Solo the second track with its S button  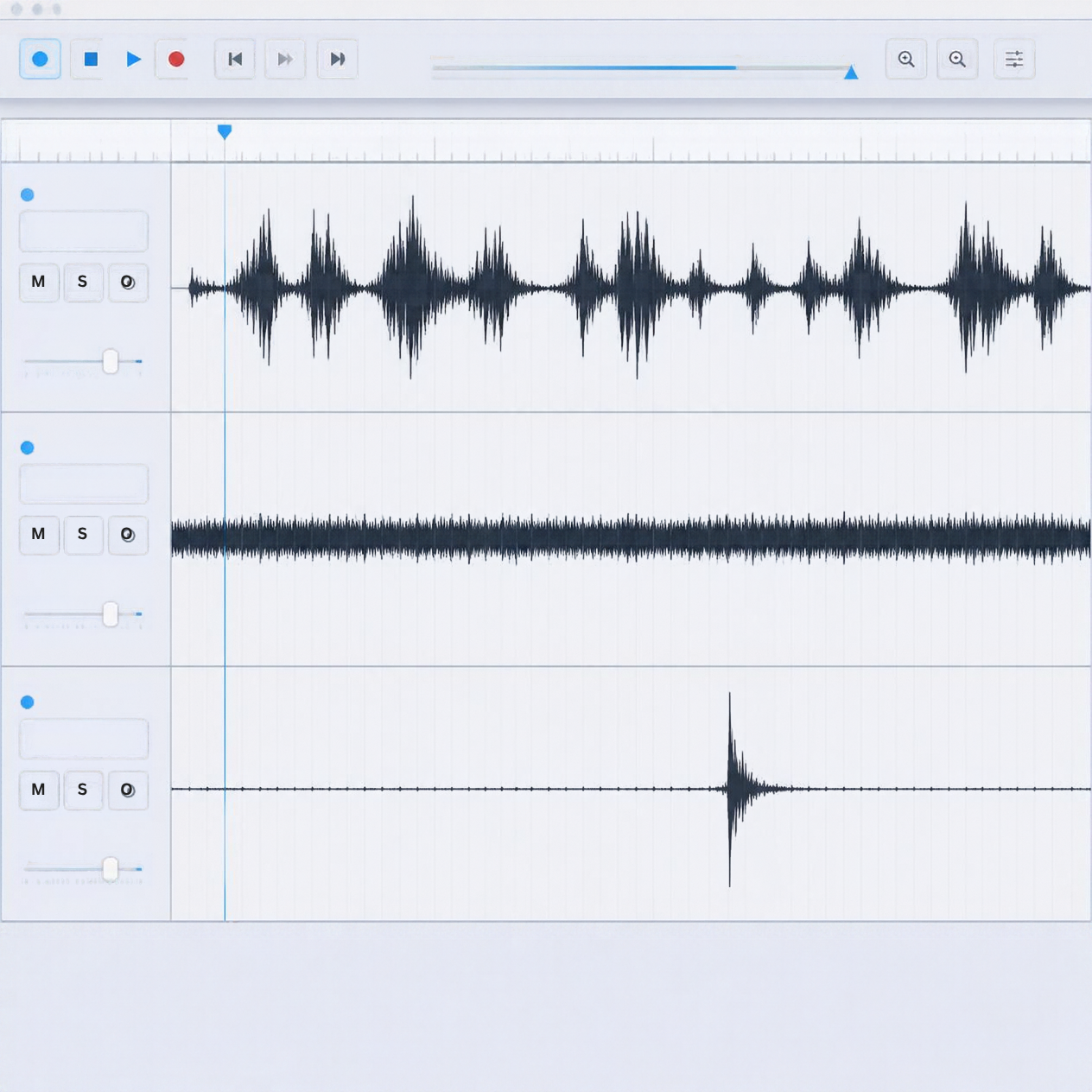[83, 535]
